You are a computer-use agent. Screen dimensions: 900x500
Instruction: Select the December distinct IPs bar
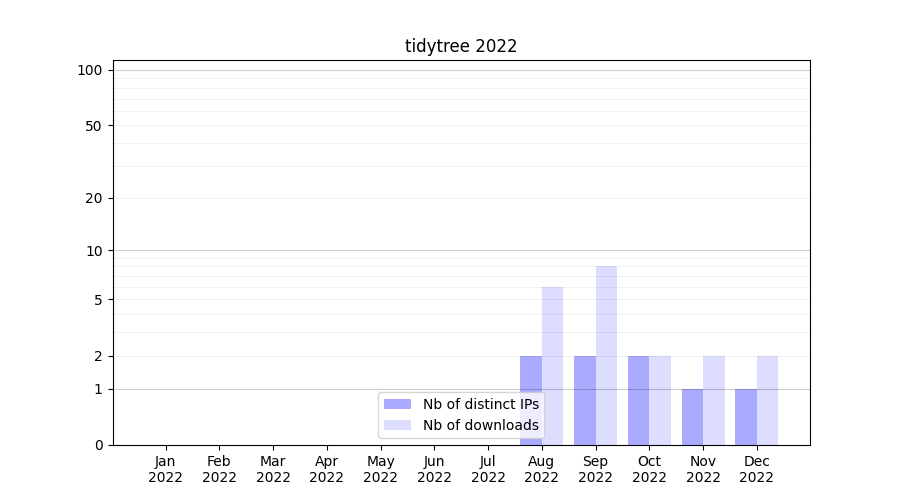(x=746, y=417)
